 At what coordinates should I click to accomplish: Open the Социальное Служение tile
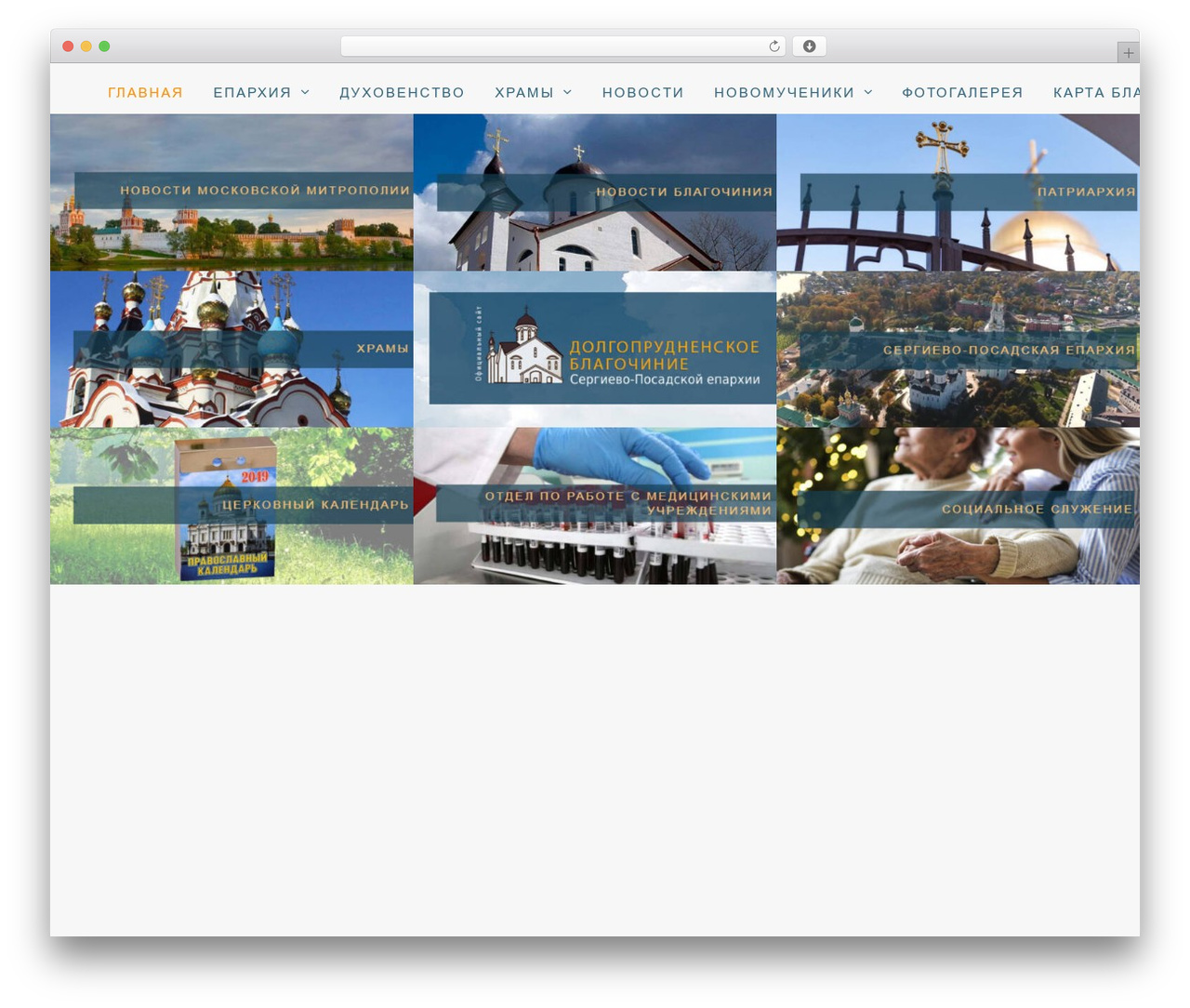[959, 506]
